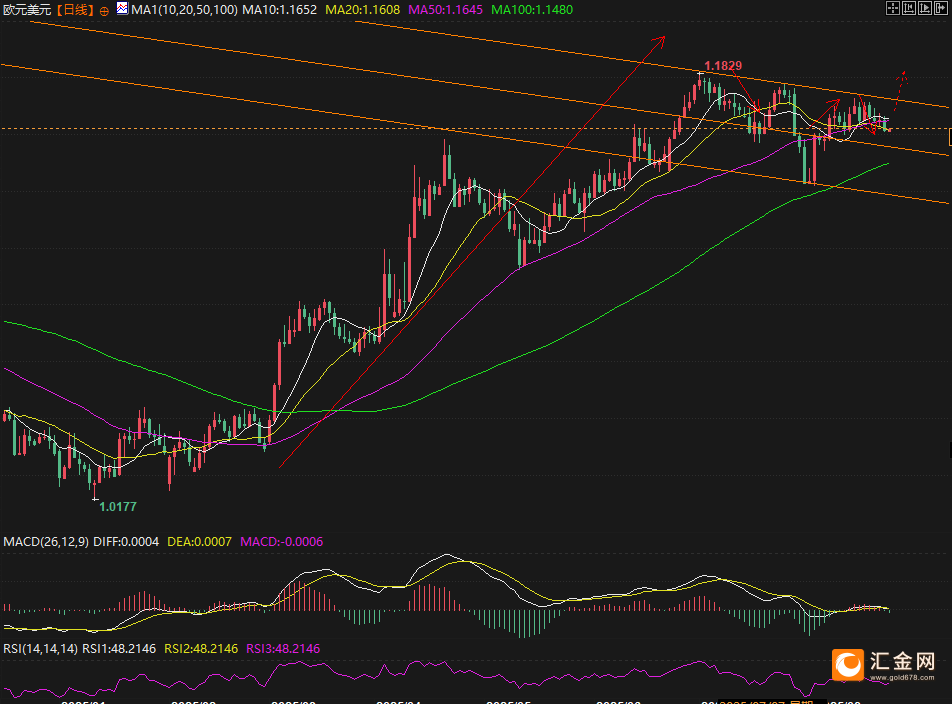Click the play-forward chart icon
The height and width of the screenshot is (704, 952).
[926, 8]
